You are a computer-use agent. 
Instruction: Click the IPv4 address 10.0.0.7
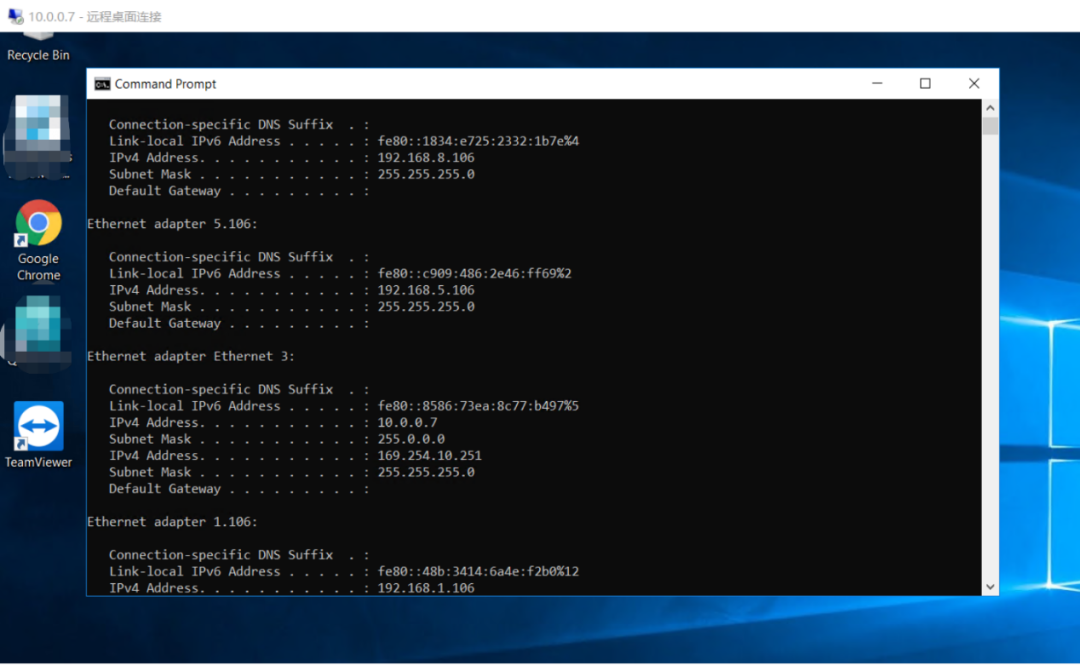pyautogui.click(x=407, y=422)
